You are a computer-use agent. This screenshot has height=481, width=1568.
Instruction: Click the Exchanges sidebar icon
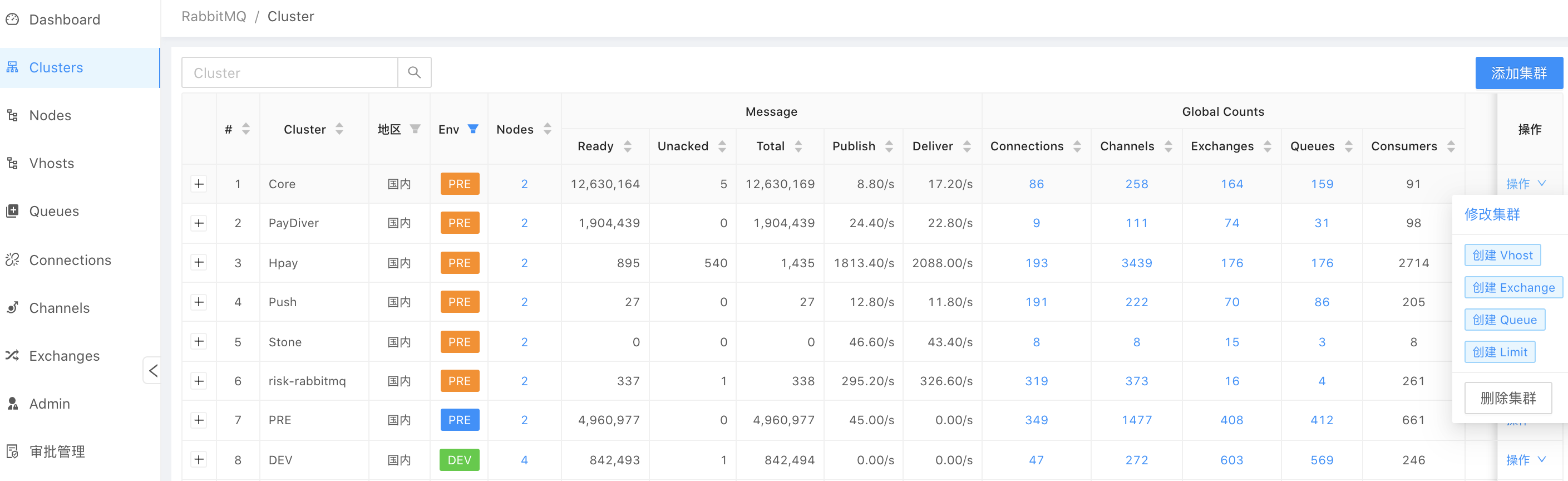coord(12,356)
